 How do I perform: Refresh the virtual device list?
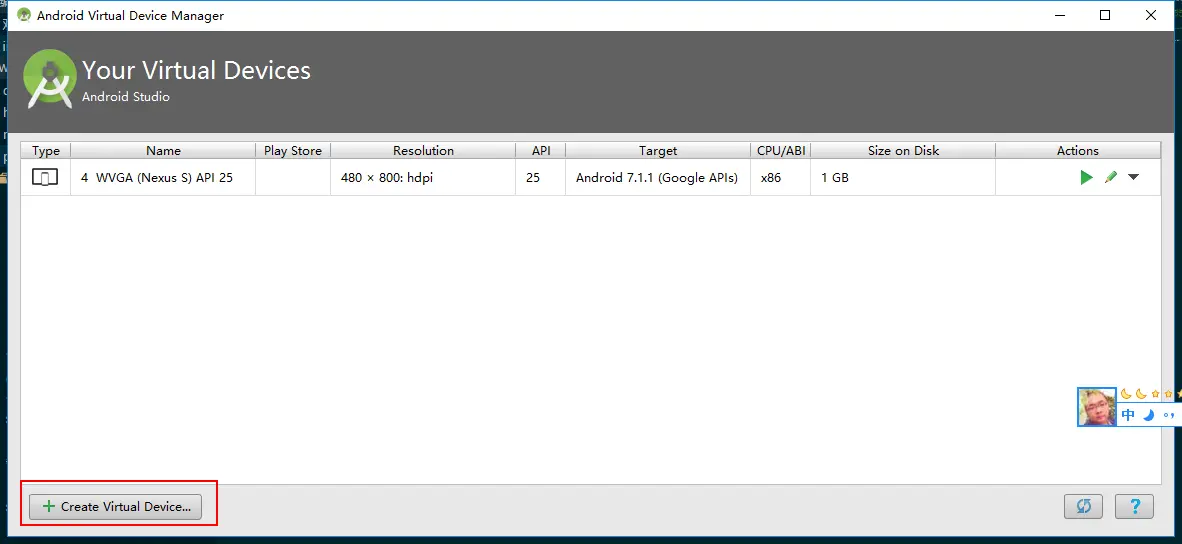point(1083,506)
